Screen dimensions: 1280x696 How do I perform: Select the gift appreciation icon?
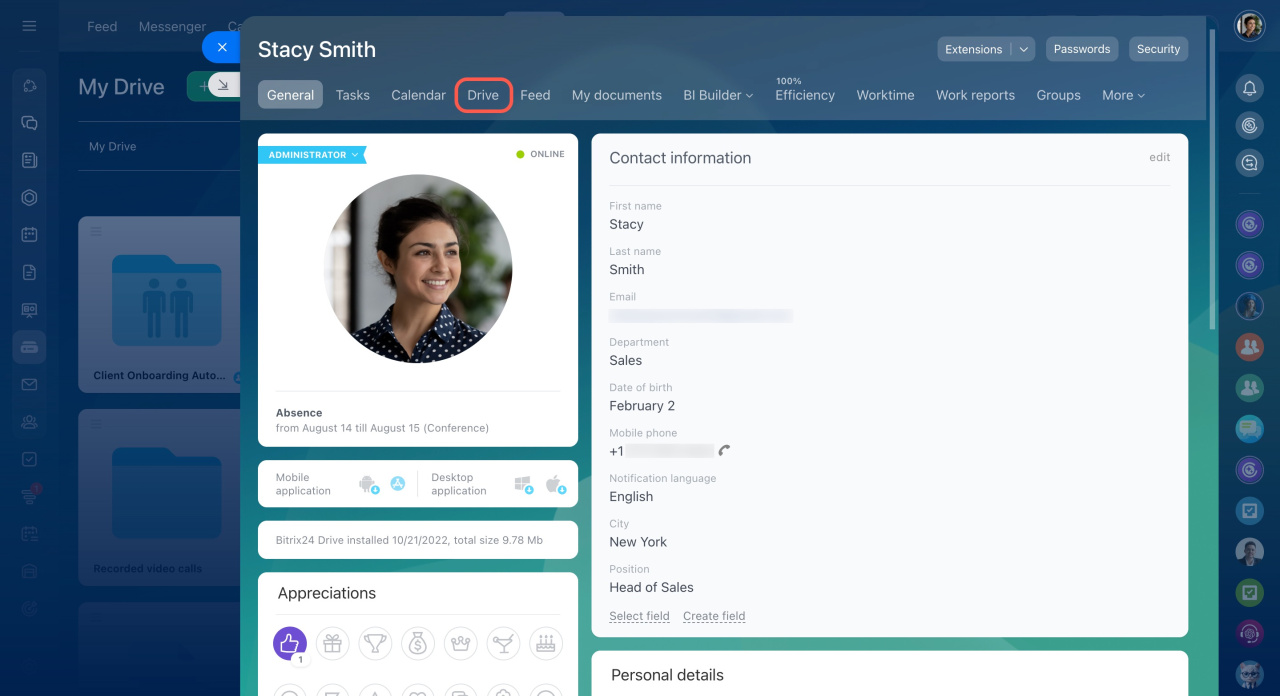point(332,643)
